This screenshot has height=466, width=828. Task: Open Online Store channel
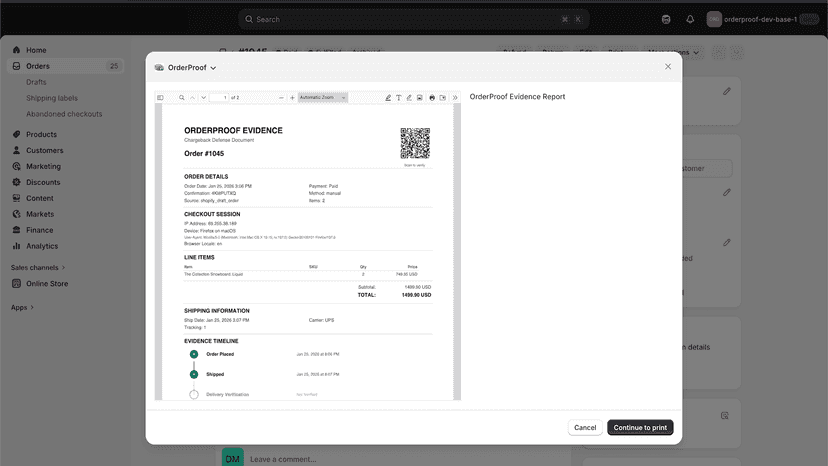(47, 283)
